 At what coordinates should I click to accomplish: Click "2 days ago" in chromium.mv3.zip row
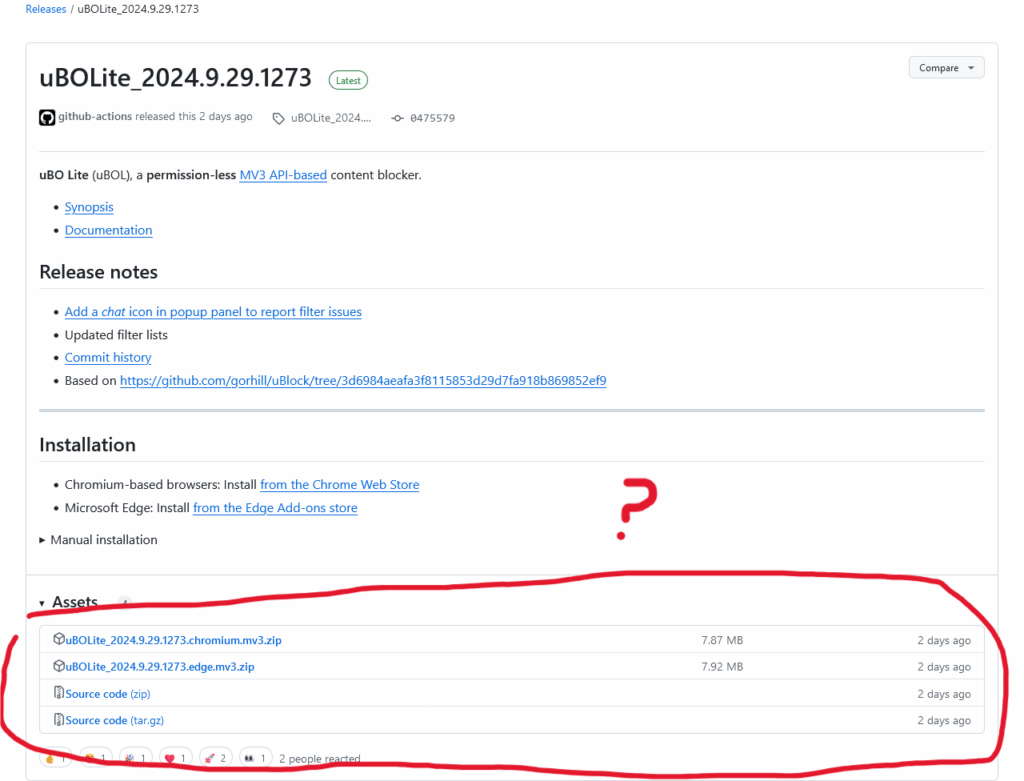944,640
